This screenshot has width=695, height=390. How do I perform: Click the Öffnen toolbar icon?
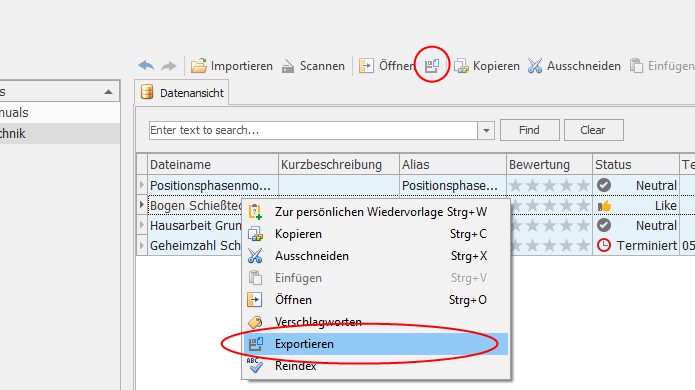[x=366, y=66]
